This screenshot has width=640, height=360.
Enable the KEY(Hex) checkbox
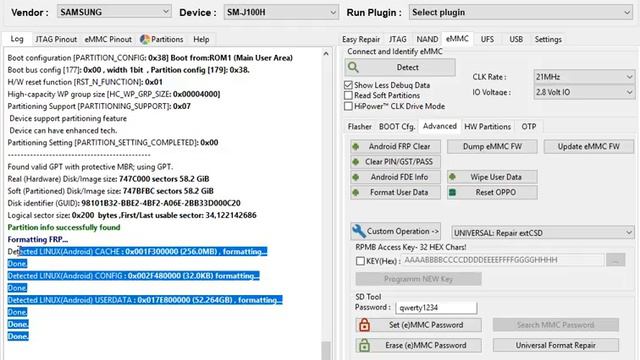tap(360, 261)
